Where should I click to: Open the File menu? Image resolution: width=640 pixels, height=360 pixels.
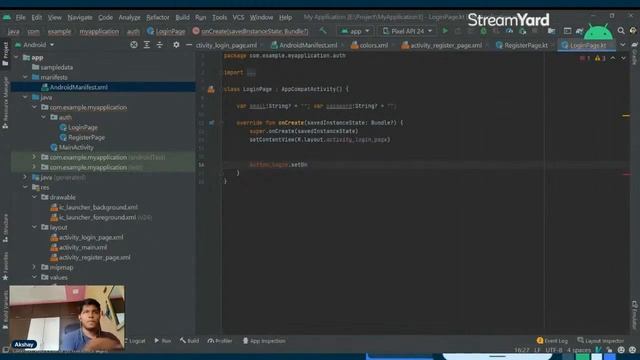20,18
